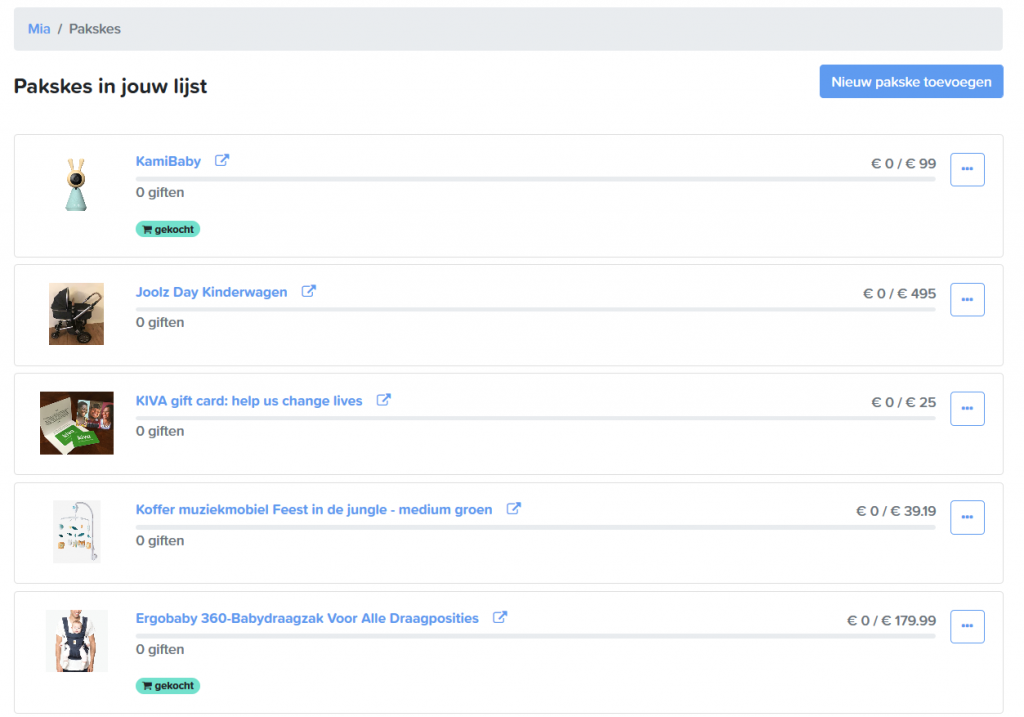The height and width of the screenshot is (717, 1024).
Task: Click the KIVA gift card progress bar
Action: [x=536, y=418]
